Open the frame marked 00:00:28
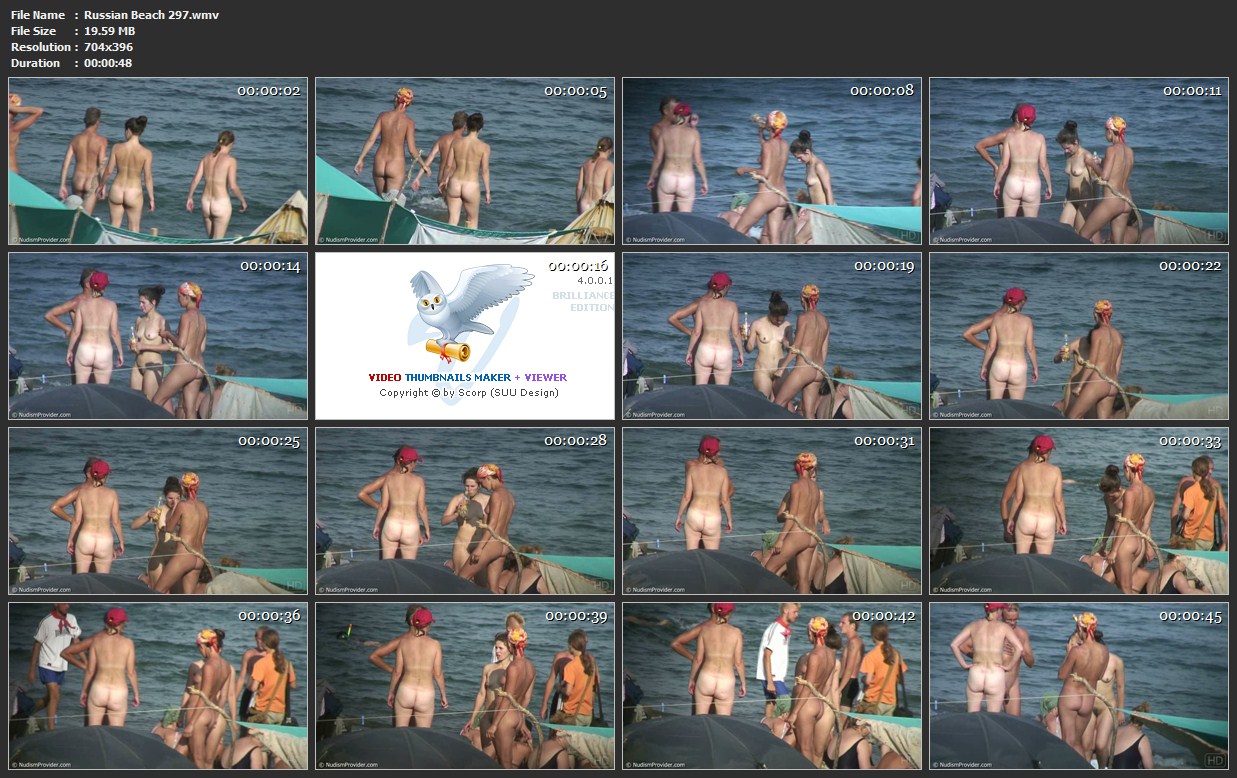The width and height of the screenshot is (1237, 778). (465, 511)
